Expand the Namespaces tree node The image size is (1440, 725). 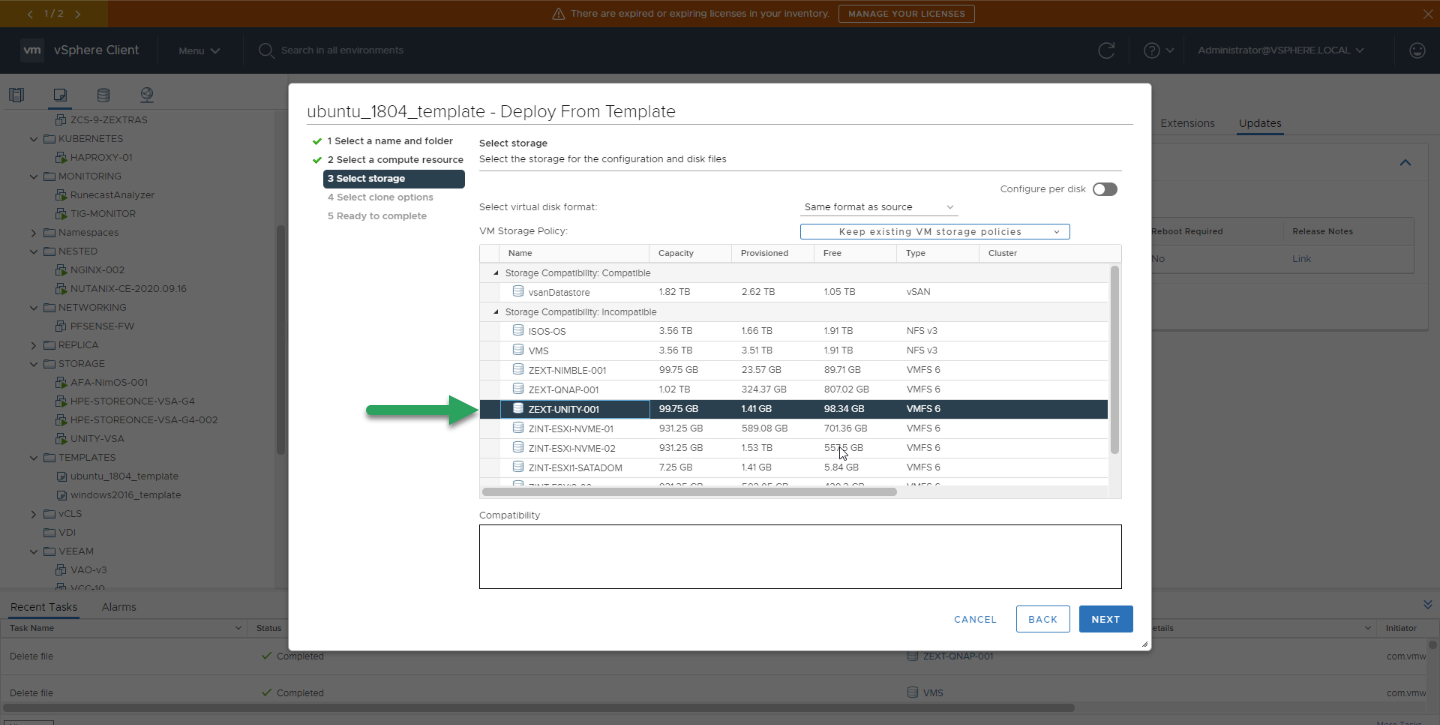pyautogui.click(x=35, y=233)
